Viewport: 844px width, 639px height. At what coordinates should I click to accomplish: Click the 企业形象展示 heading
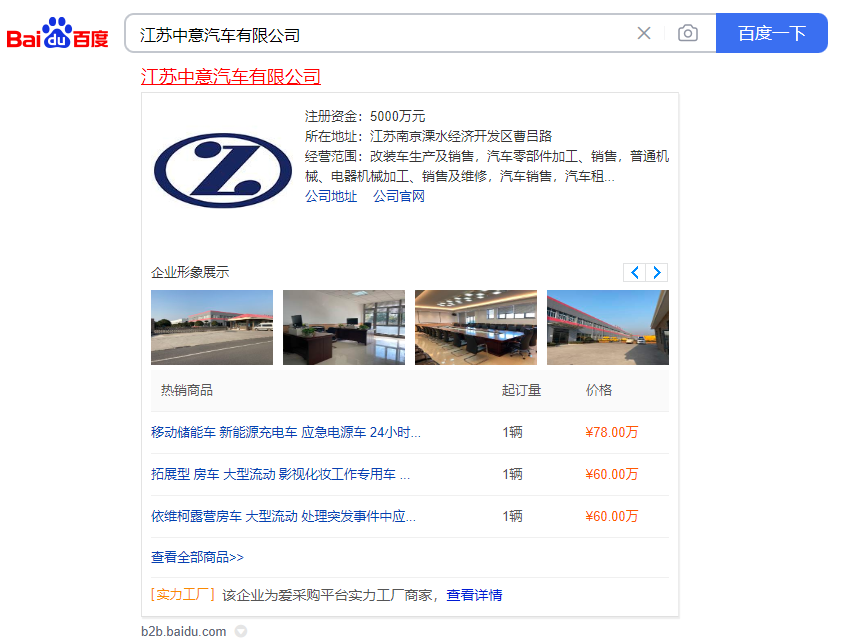pyautogui.click(x=190, y=272)
